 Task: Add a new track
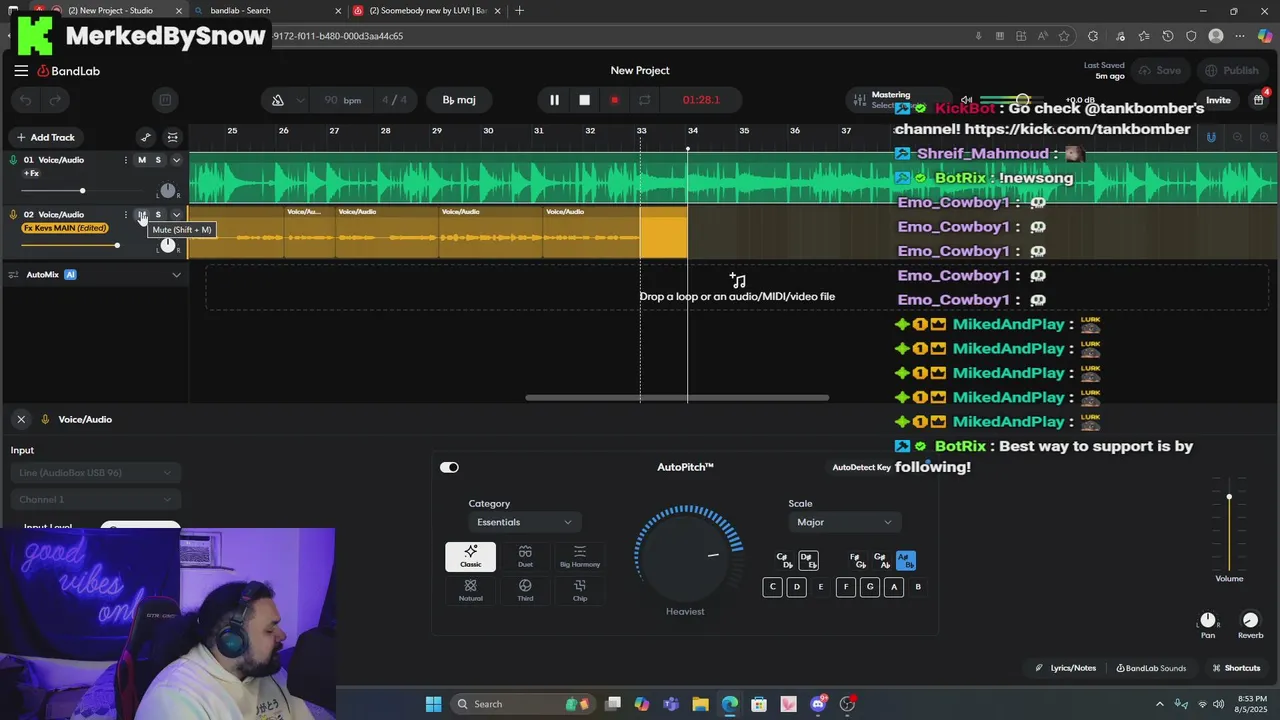46,137
